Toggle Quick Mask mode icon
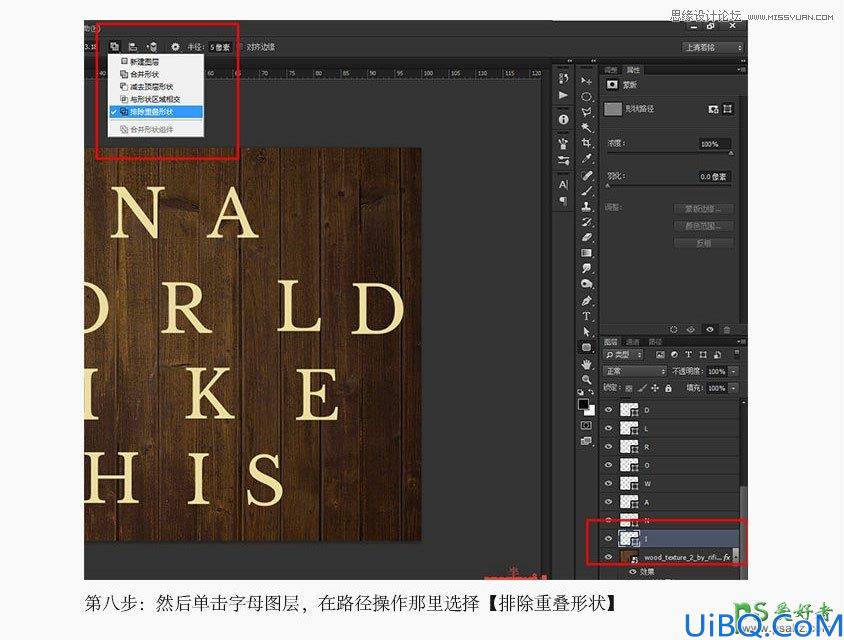 click(x=586, y=425)
